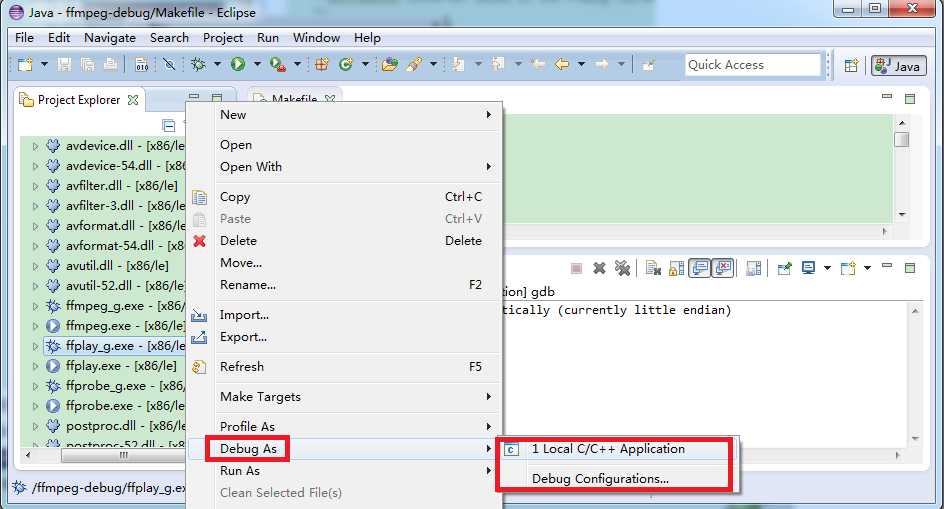Viewport: 944px width, 509px height.
Task: Click the Debug bug toolbar icon
Action: [198, 64]
